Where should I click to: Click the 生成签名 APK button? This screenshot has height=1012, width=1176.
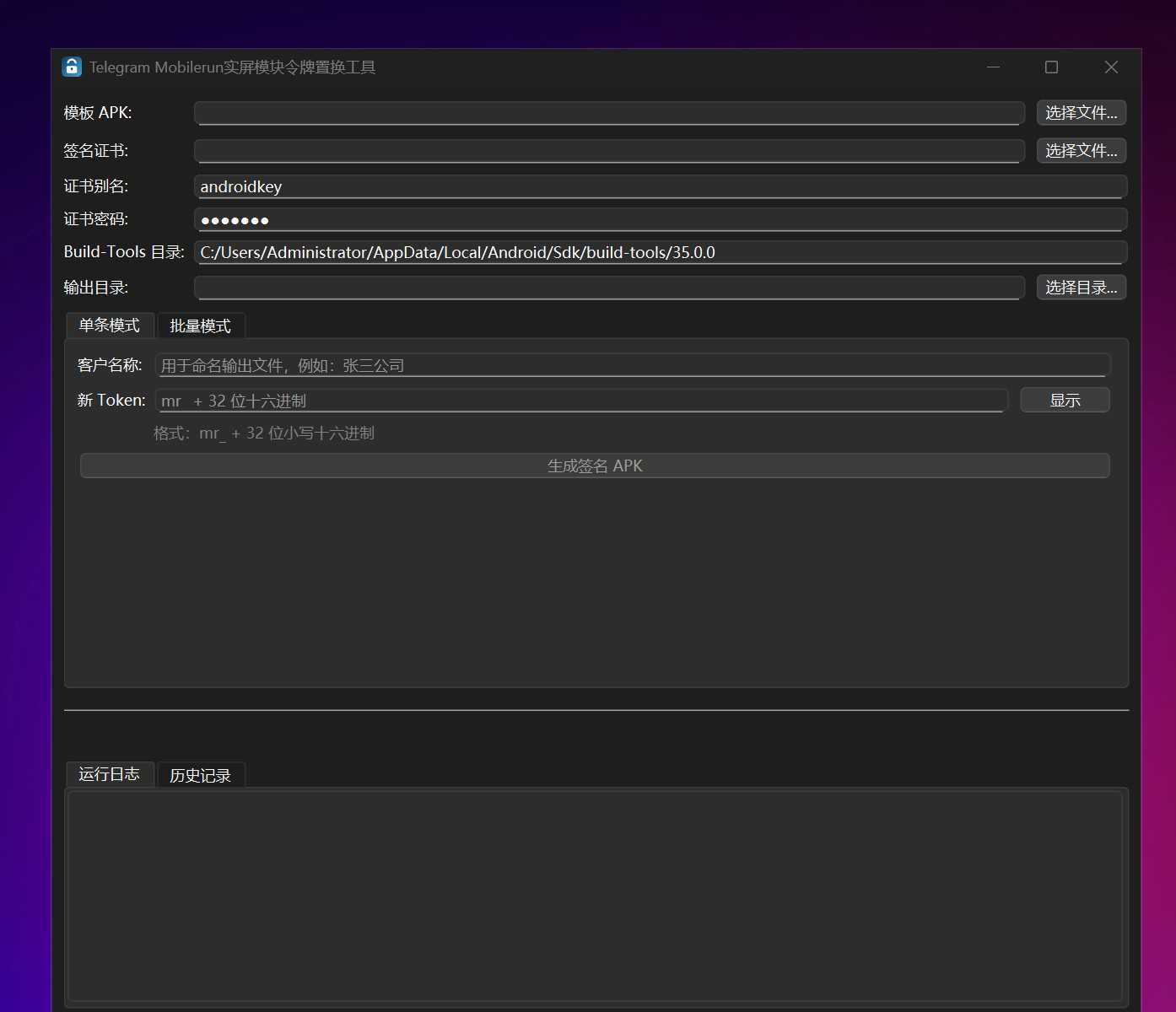[x=595, y=466]
